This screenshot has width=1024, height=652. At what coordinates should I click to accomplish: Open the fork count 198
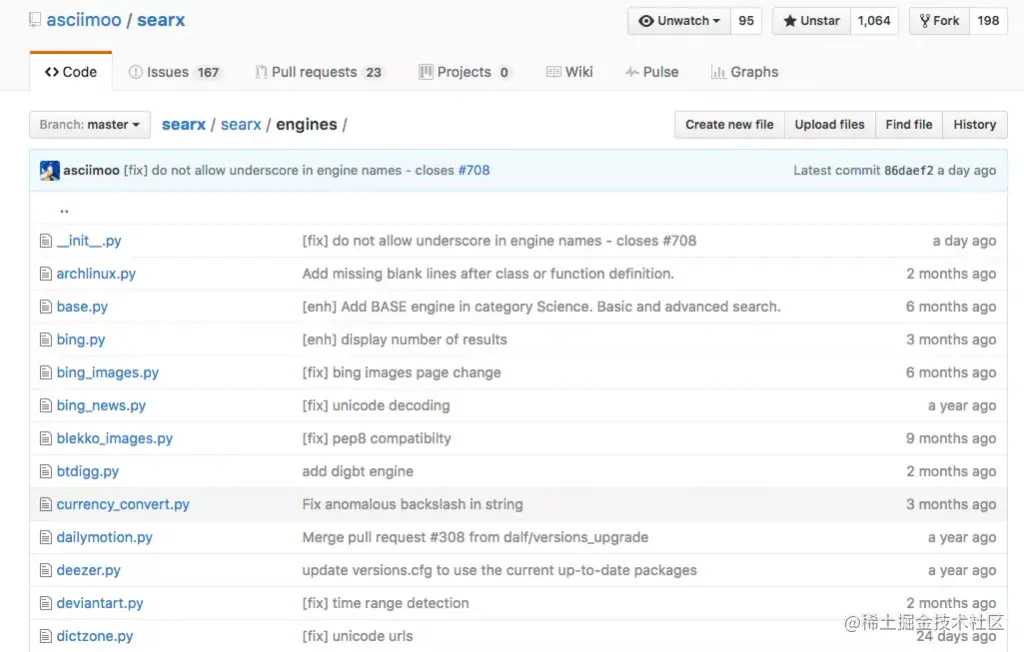point(988,21)
